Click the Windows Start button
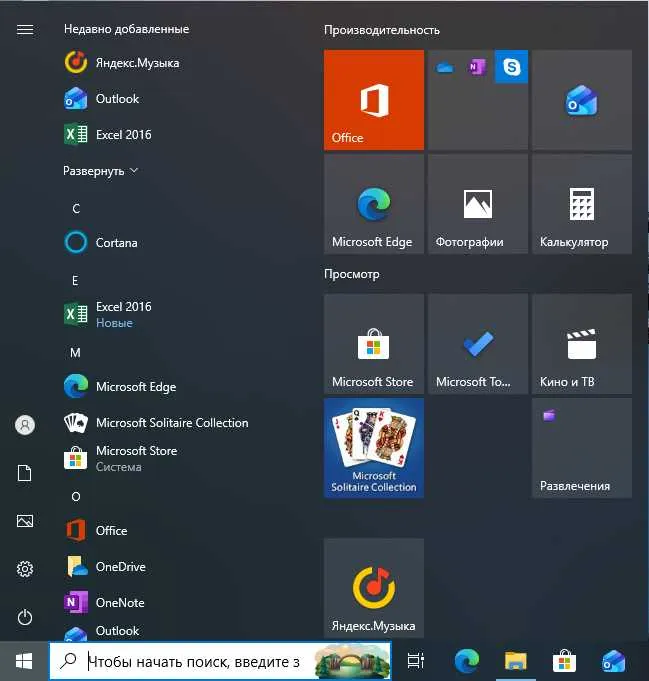The image size is (649, 681). (24, 661)
